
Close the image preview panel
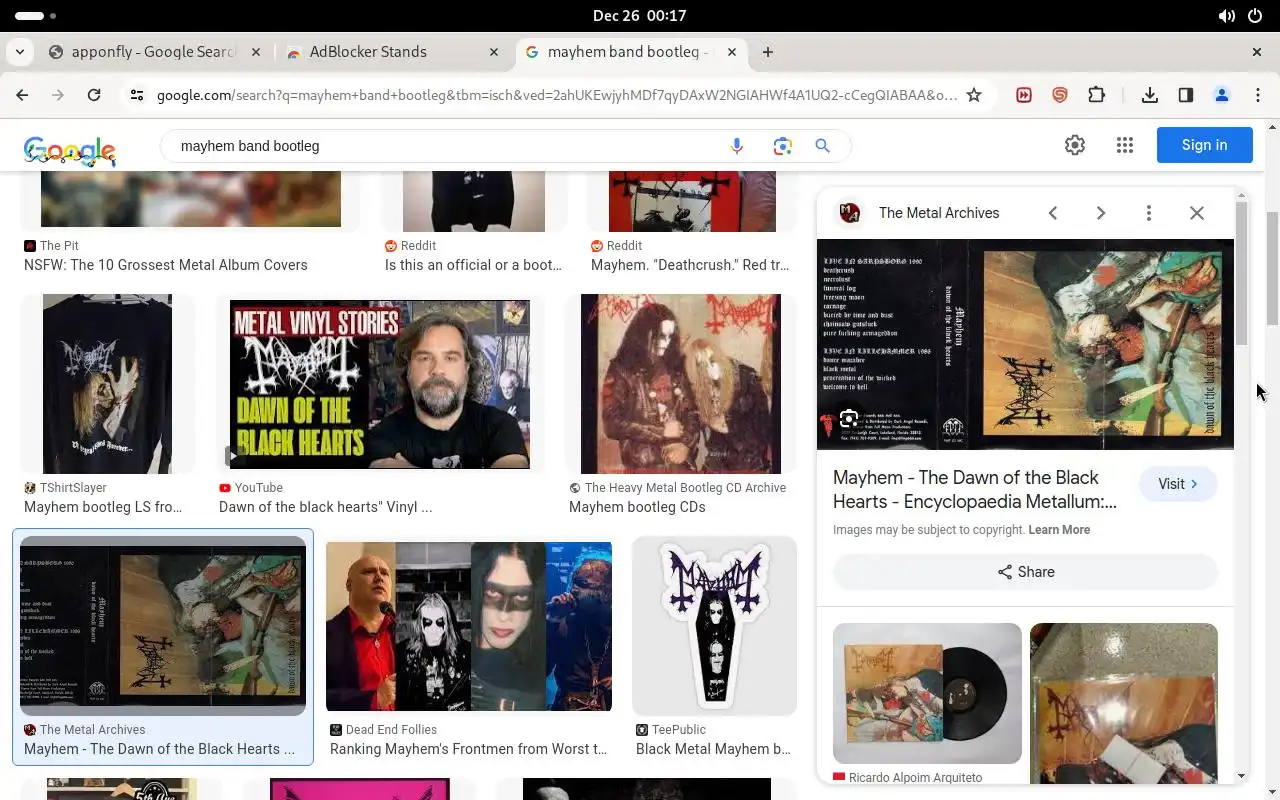1197,213
